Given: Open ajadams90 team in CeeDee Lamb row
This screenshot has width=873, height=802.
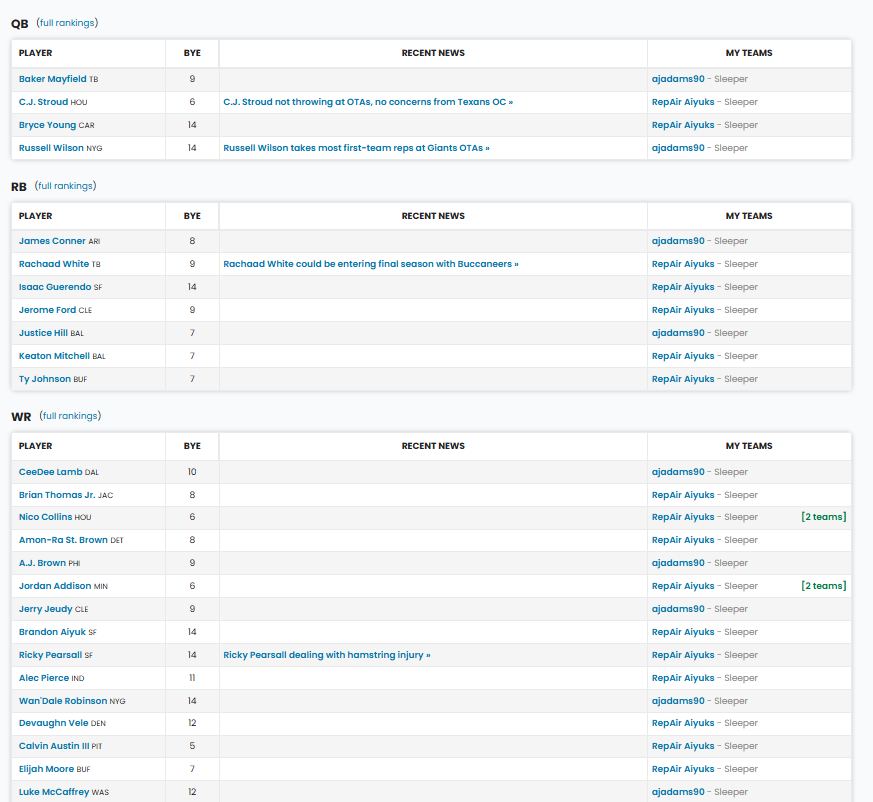Looking at the screenshot, I should pos(678,472).
